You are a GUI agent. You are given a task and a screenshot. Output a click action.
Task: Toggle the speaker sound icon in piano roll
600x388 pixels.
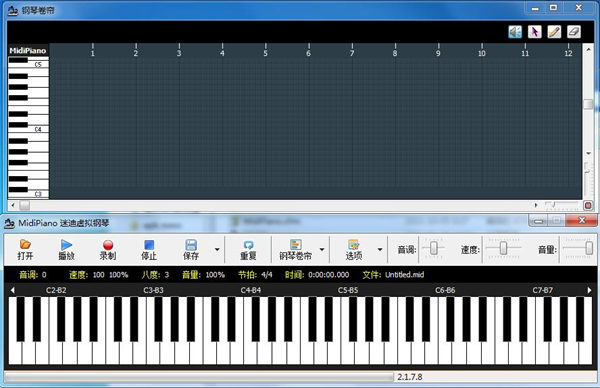coord(515,32)
